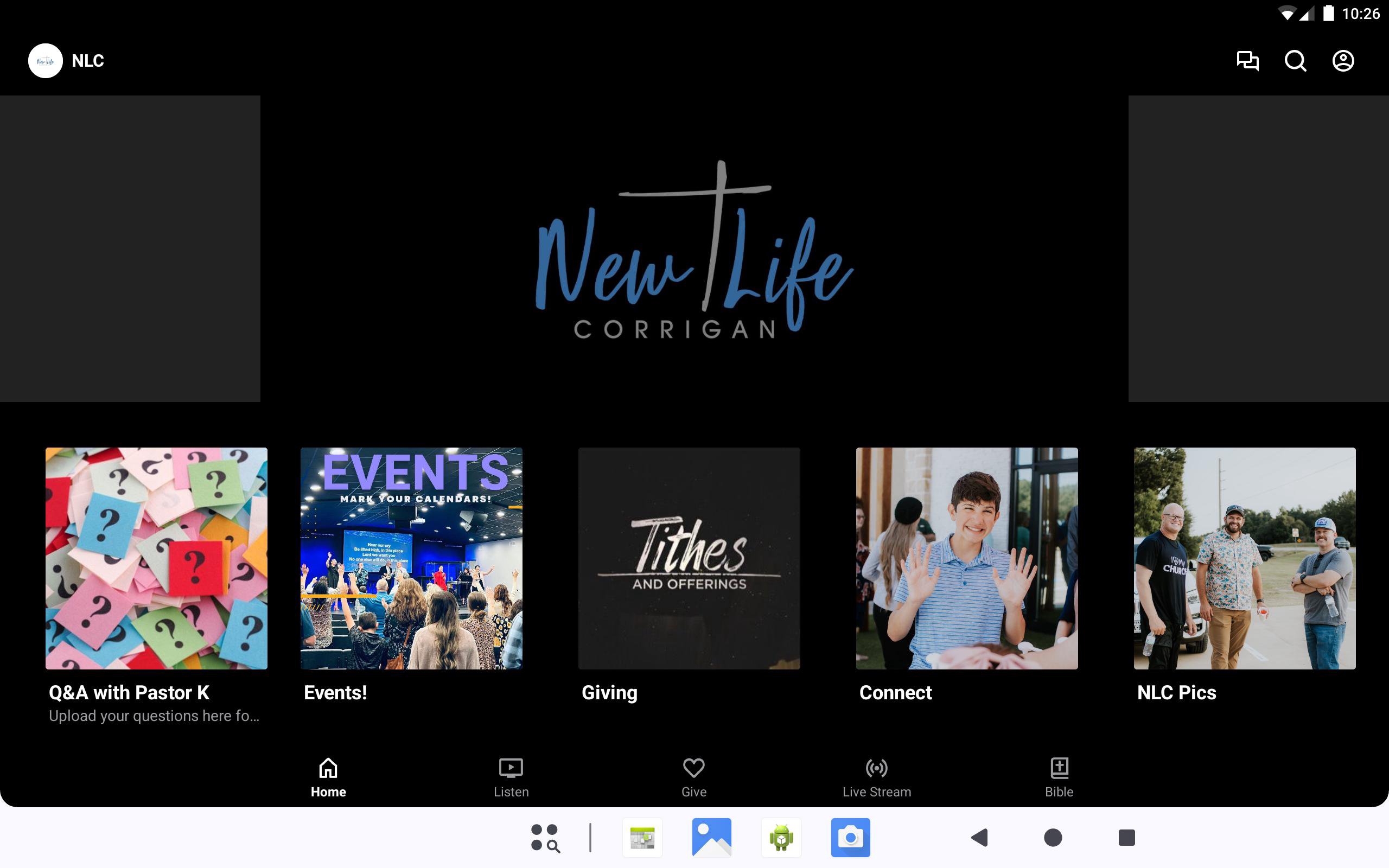Tap the recent apps square button
Screen dimensions: 1389x868
1126,838
